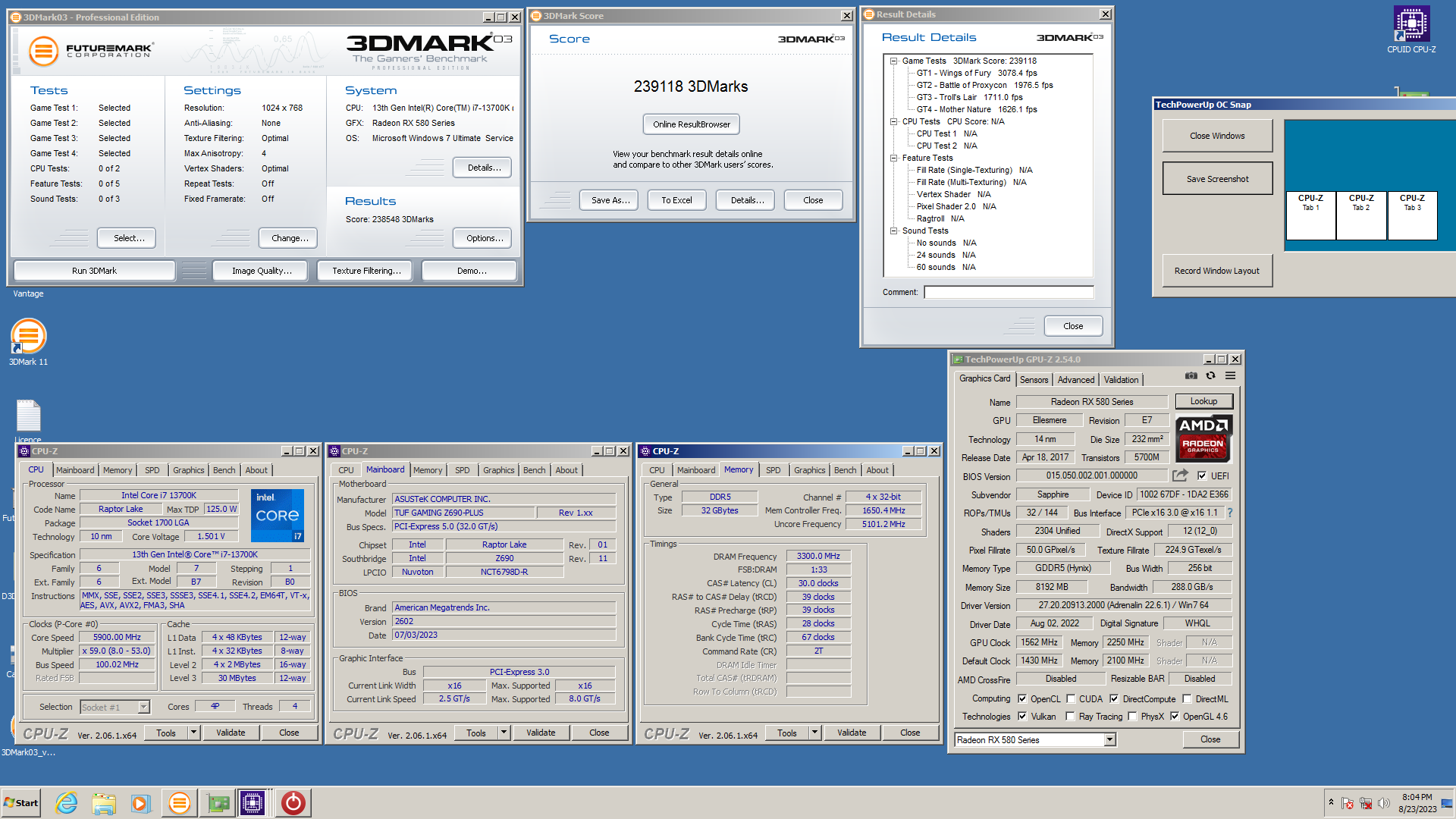Image resolution: width=1456 pixels, height=819 pixels.
Task: Click the Lookup button in GPU-Z
Action: 1203,401
